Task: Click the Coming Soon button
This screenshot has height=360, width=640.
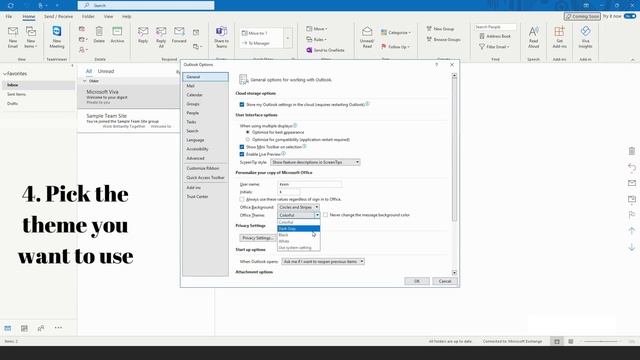Action: coord(582,16)
